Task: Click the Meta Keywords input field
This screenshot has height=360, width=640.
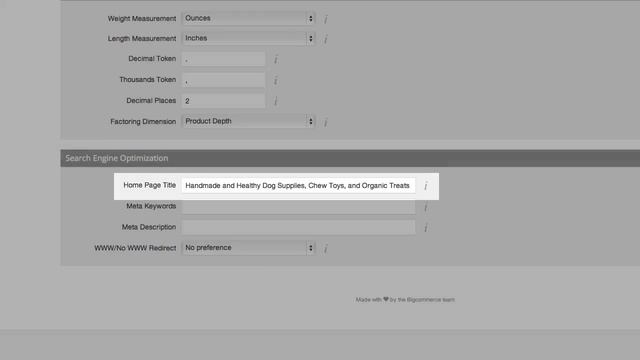Action: (298, 207)
